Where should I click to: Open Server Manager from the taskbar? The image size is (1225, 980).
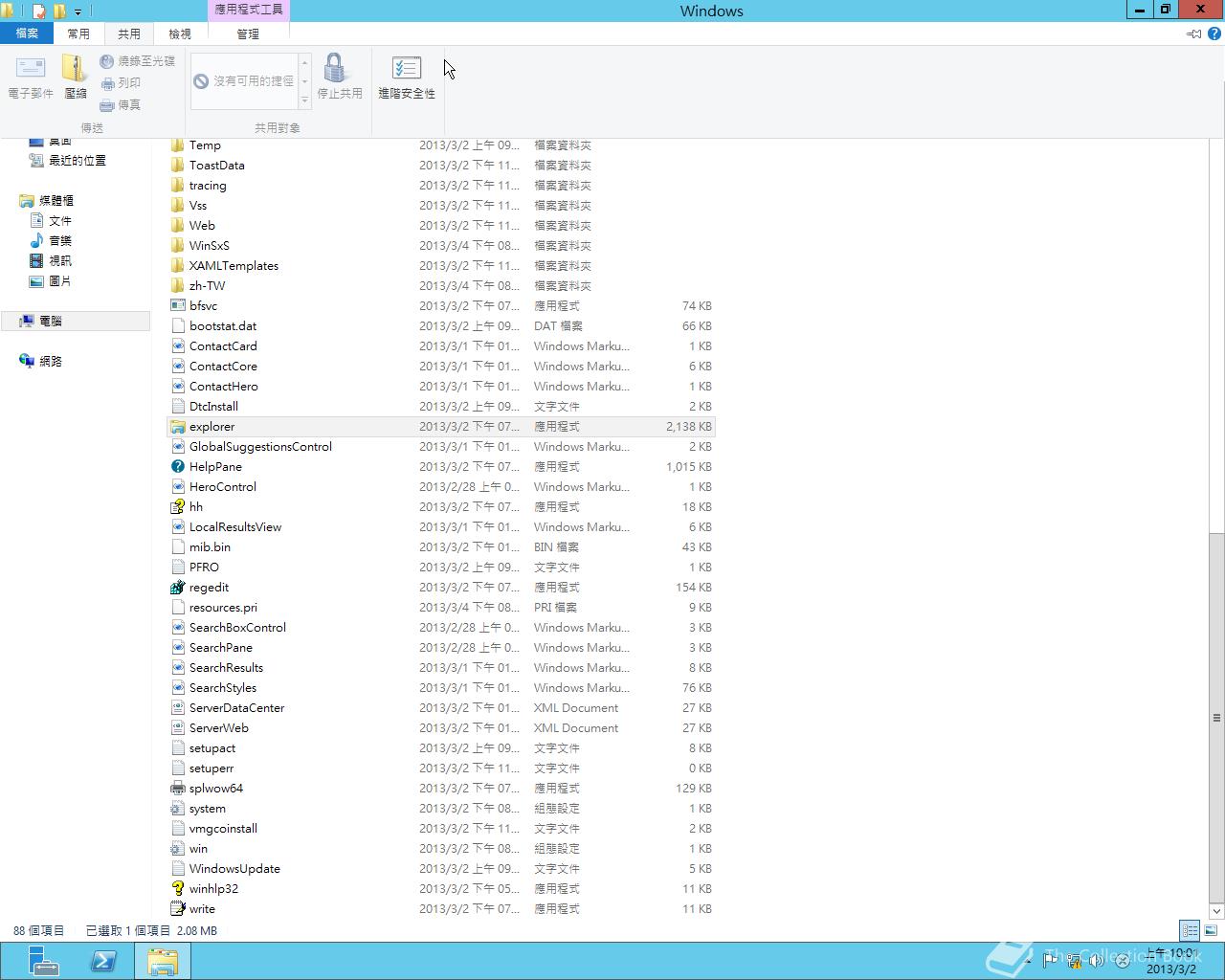(x=43, y=961)
